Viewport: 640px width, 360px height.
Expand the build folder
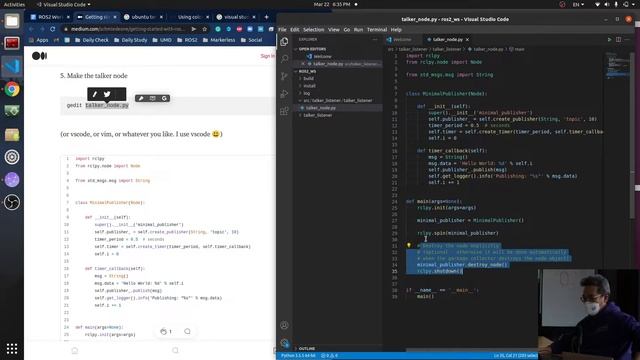tap(338, 78)
